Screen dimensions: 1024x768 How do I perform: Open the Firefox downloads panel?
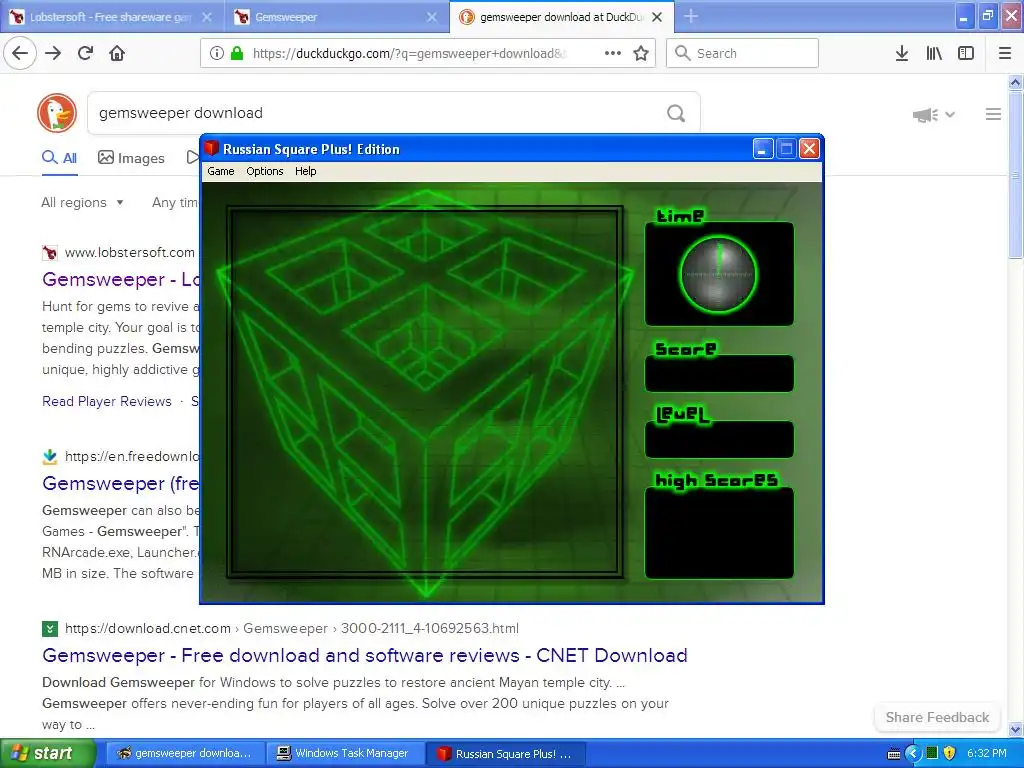pos(902,53)
